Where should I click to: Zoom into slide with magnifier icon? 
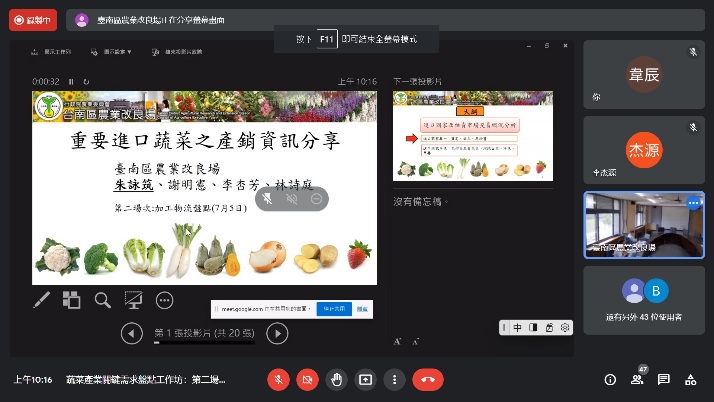click(102, 299)
